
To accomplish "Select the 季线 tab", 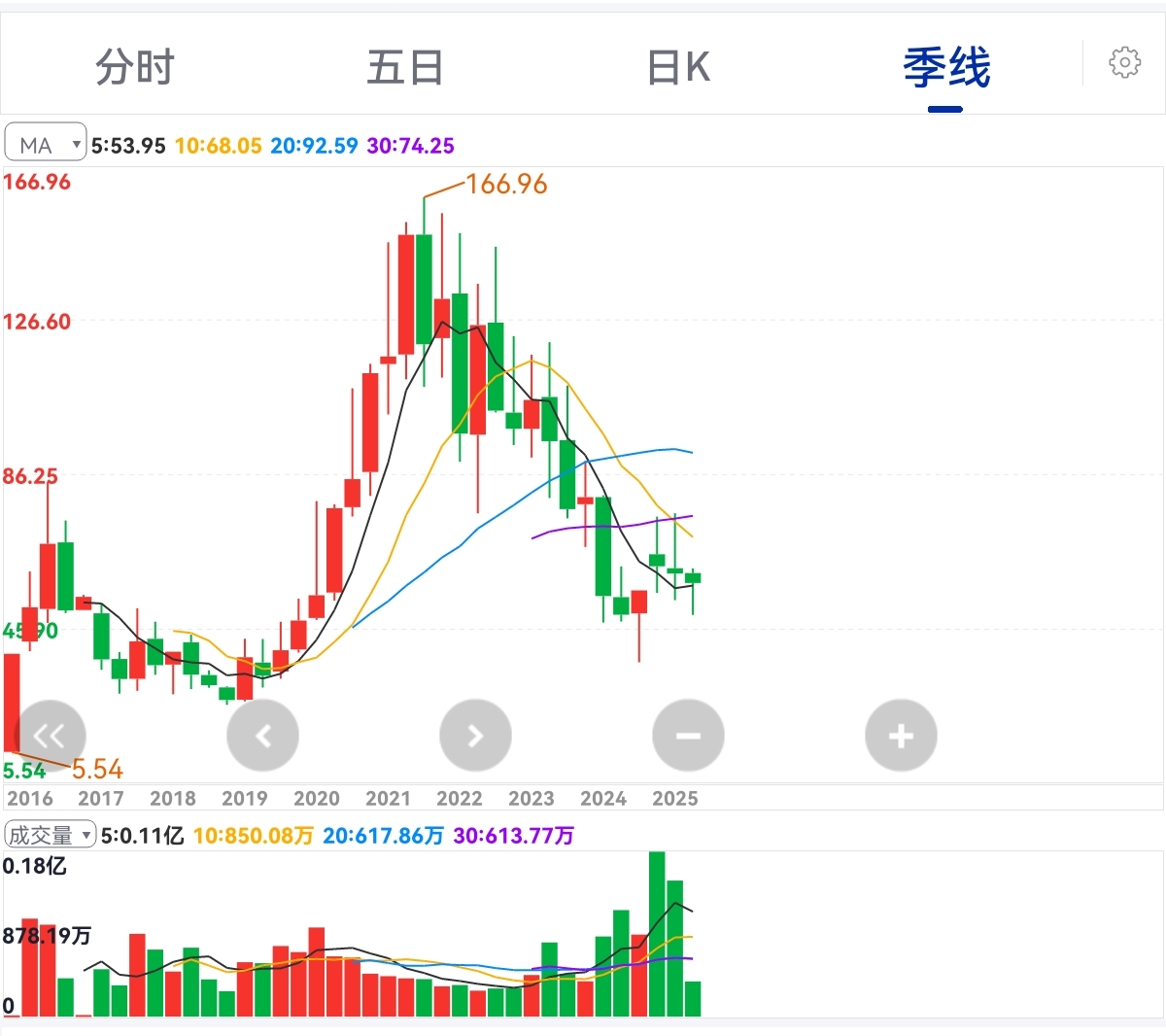I will [x=946, y=68].
